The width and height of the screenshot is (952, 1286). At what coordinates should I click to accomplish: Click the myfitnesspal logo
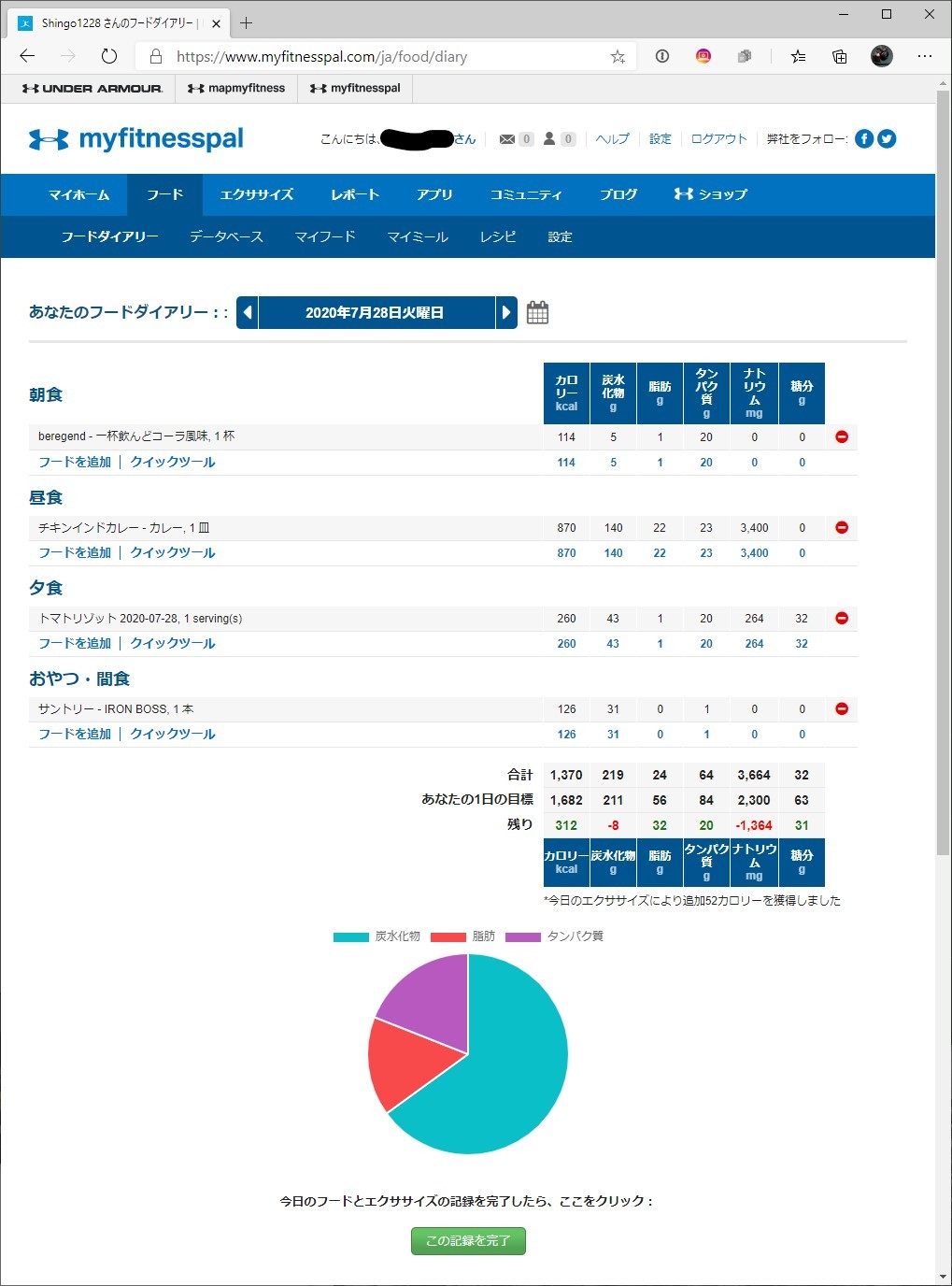pyautogui.click(x=136, y=139)
